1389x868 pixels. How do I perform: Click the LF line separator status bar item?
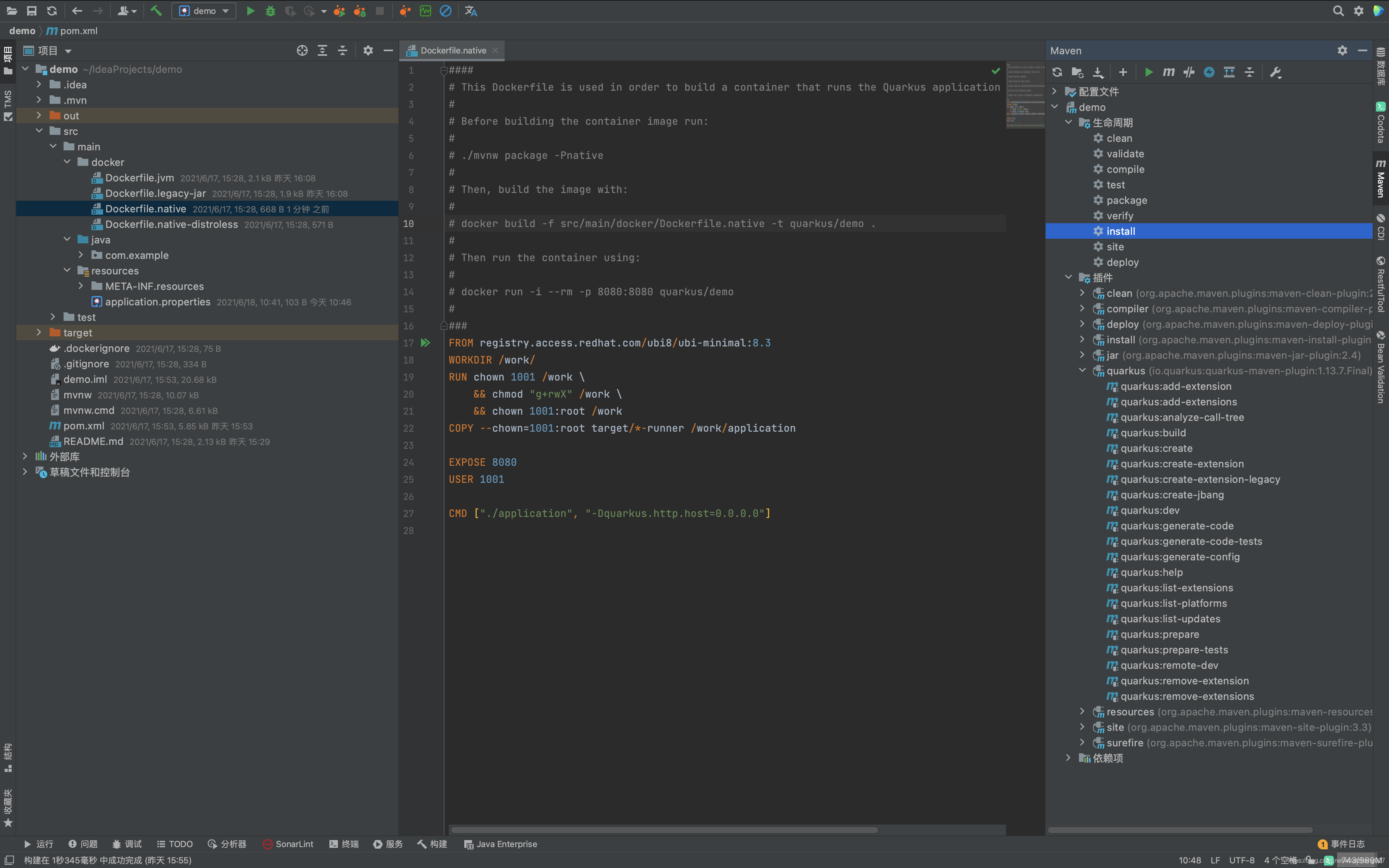1215,860
